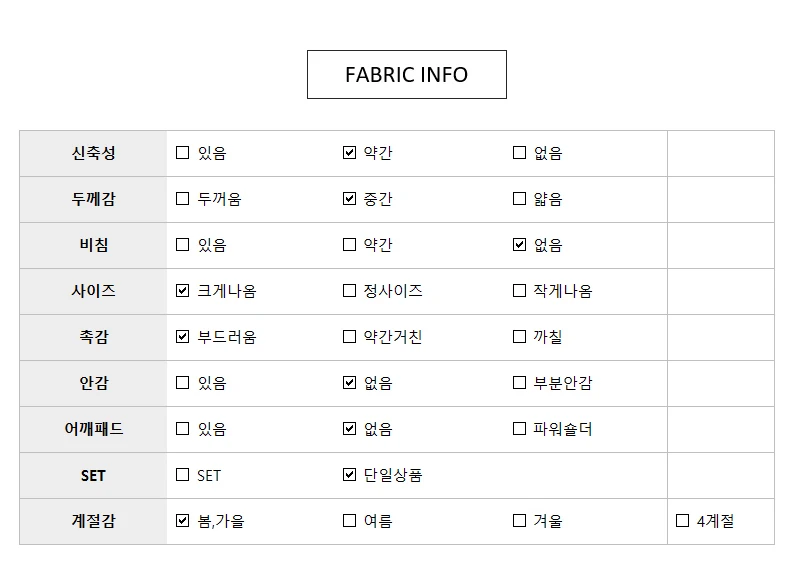Check the 신축성 있음 checkbox

coord(182,153)
